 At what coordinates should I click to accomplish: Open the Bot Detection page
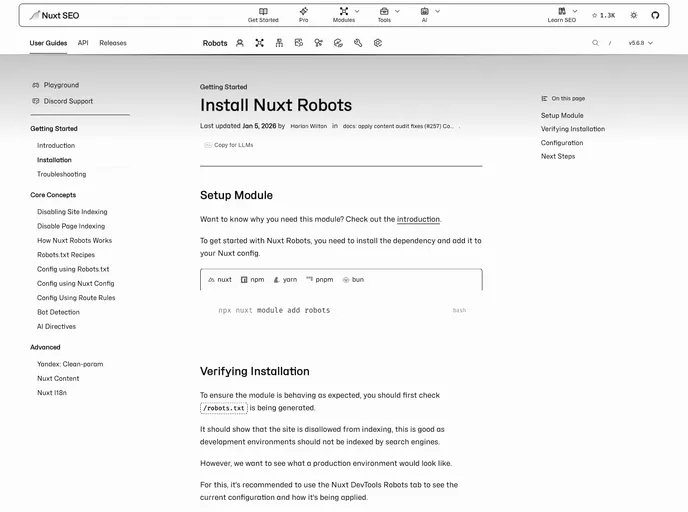(x=58, y=312)
